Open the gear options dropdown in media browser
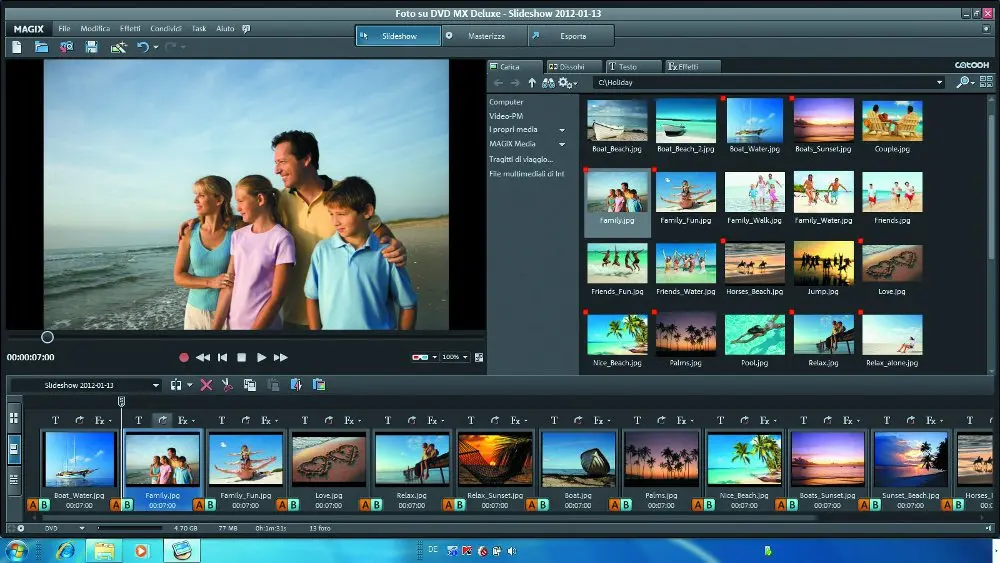This screenshot has width=1000, height=563. coord(568,83)
